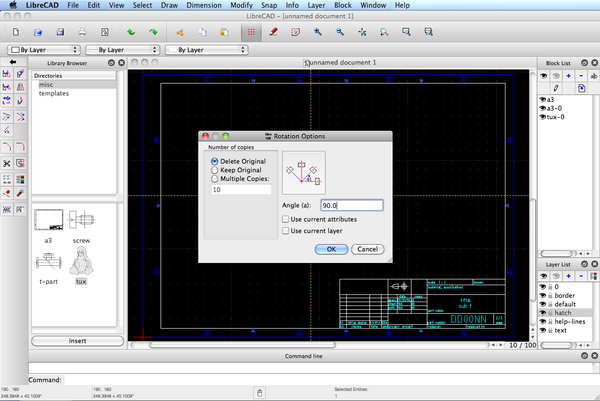Toggle visibility of the border layer
The image size is (600, 401).
click(543, 295)
